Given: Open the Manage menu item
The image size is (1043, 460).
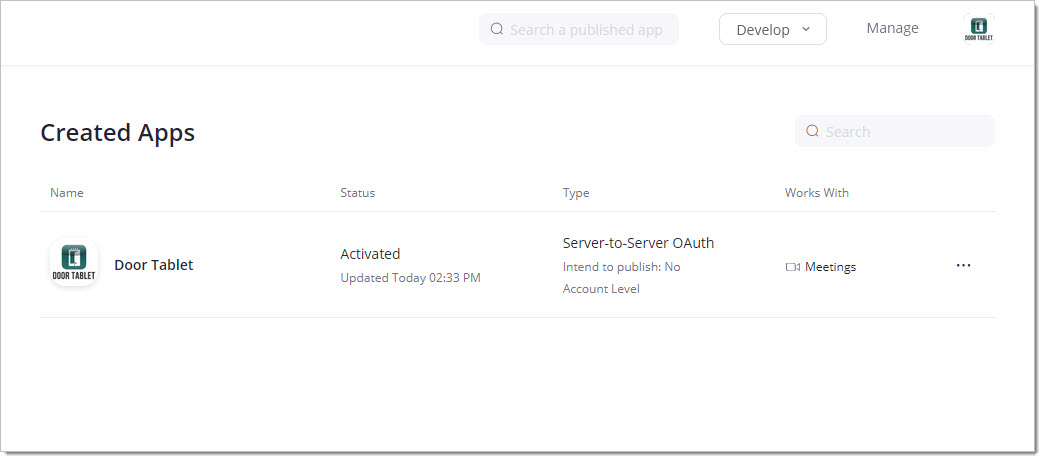Looking at the screenshot, I should (x=892, y=28).
